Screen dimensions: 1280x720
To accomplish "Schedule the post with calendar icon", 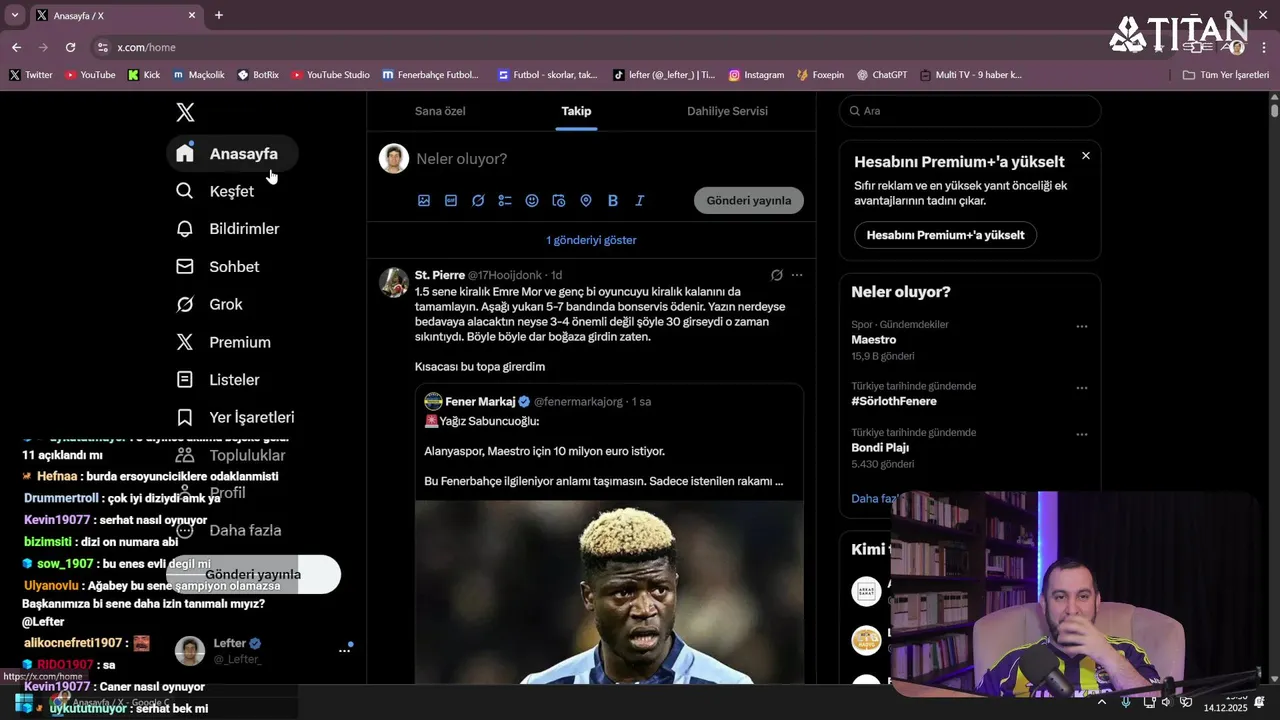I will click(x=559, y=200).
